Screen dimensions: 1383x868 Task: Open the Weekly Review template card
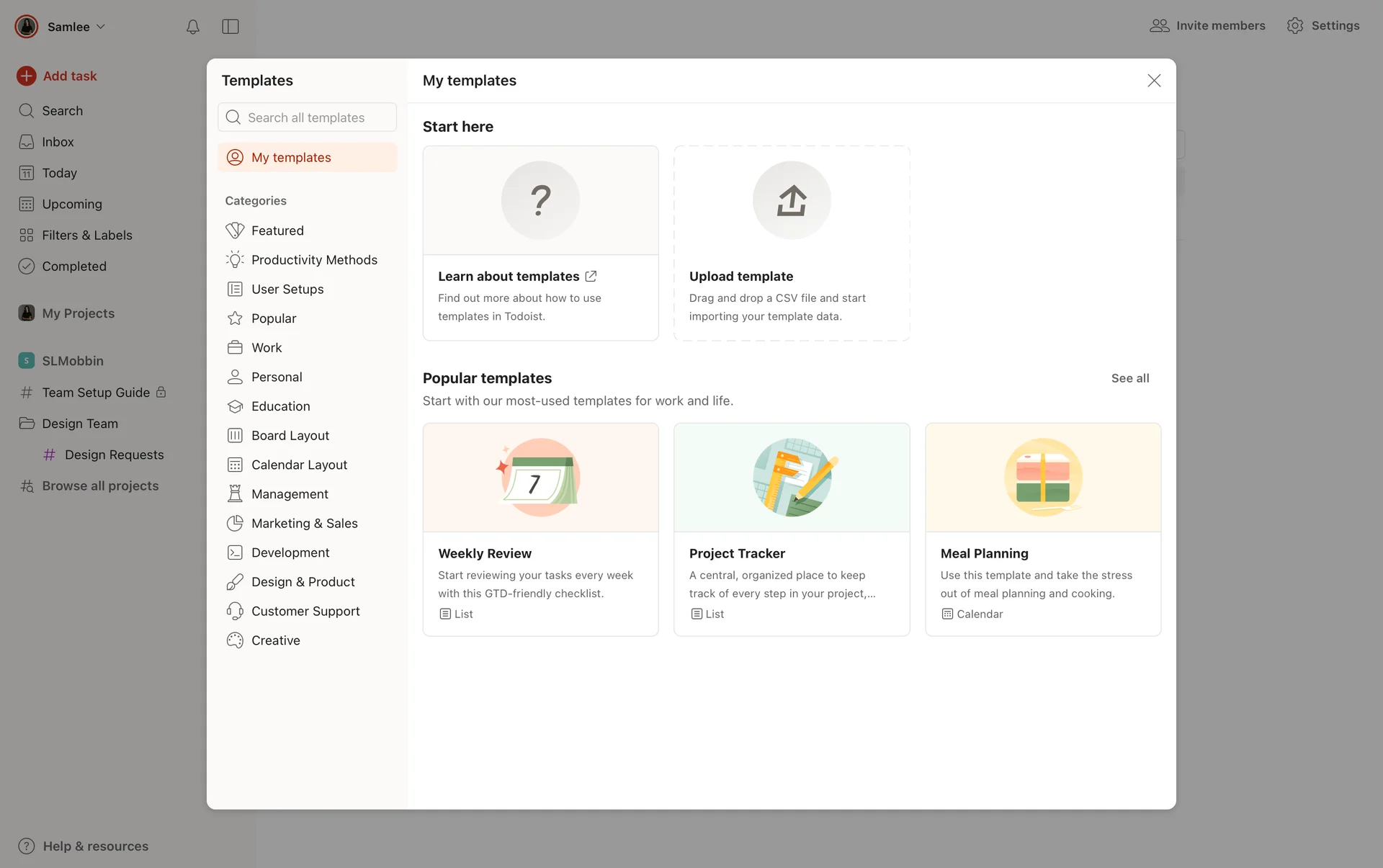click(x=540, y=529)
